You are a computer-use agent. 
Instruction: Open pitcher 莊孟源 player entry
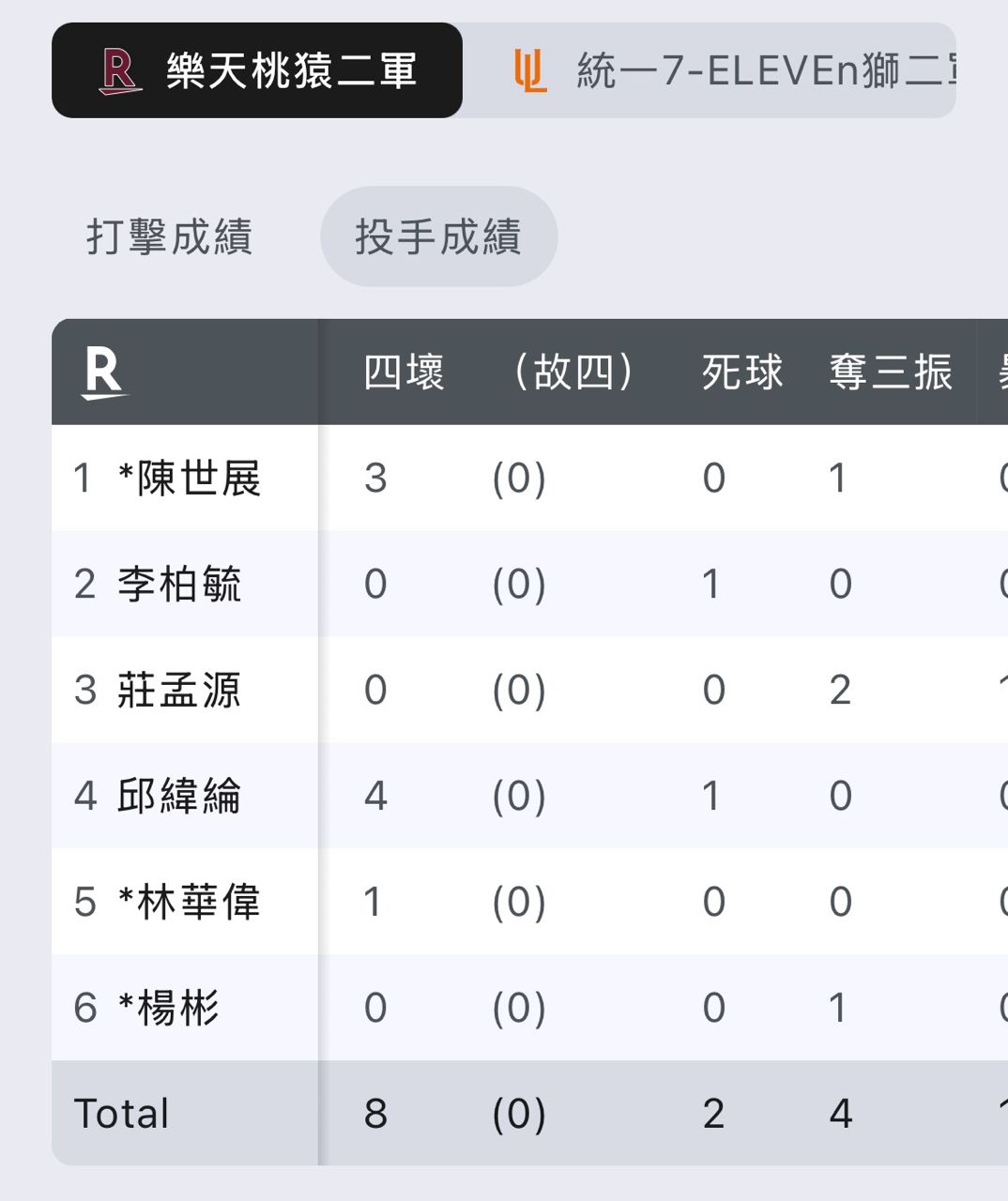click(179, 691)
